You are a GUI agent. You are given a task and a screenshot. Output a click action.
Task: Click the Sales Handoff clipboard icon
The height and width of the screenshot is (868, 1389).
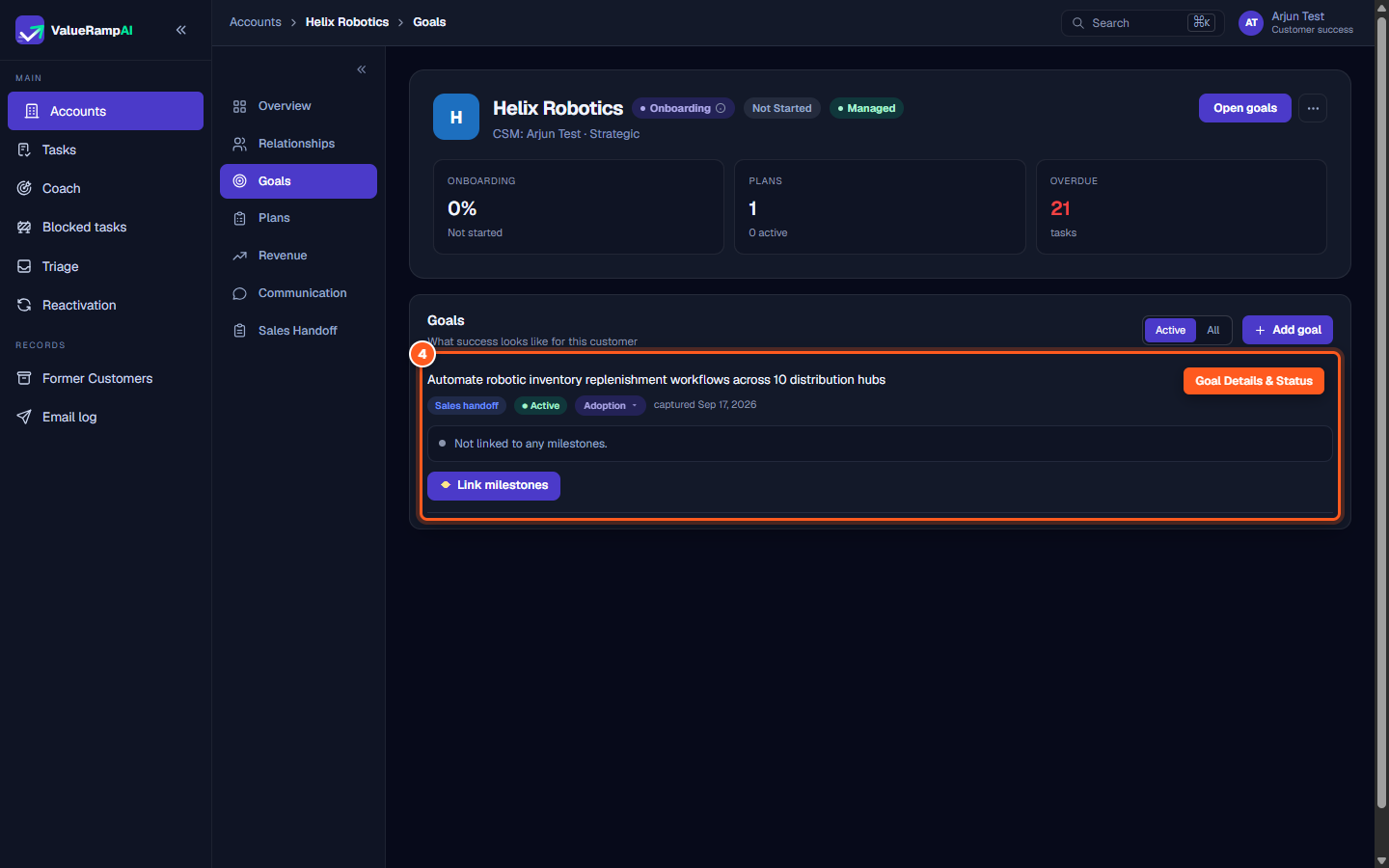tap(240, 331)
